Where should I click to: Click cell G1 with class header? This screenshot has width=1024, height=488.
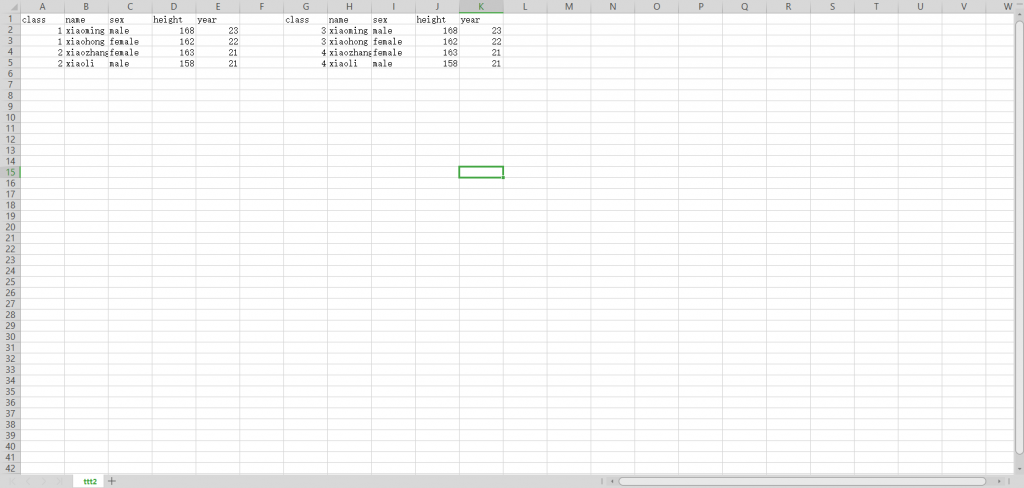point(305,19)
